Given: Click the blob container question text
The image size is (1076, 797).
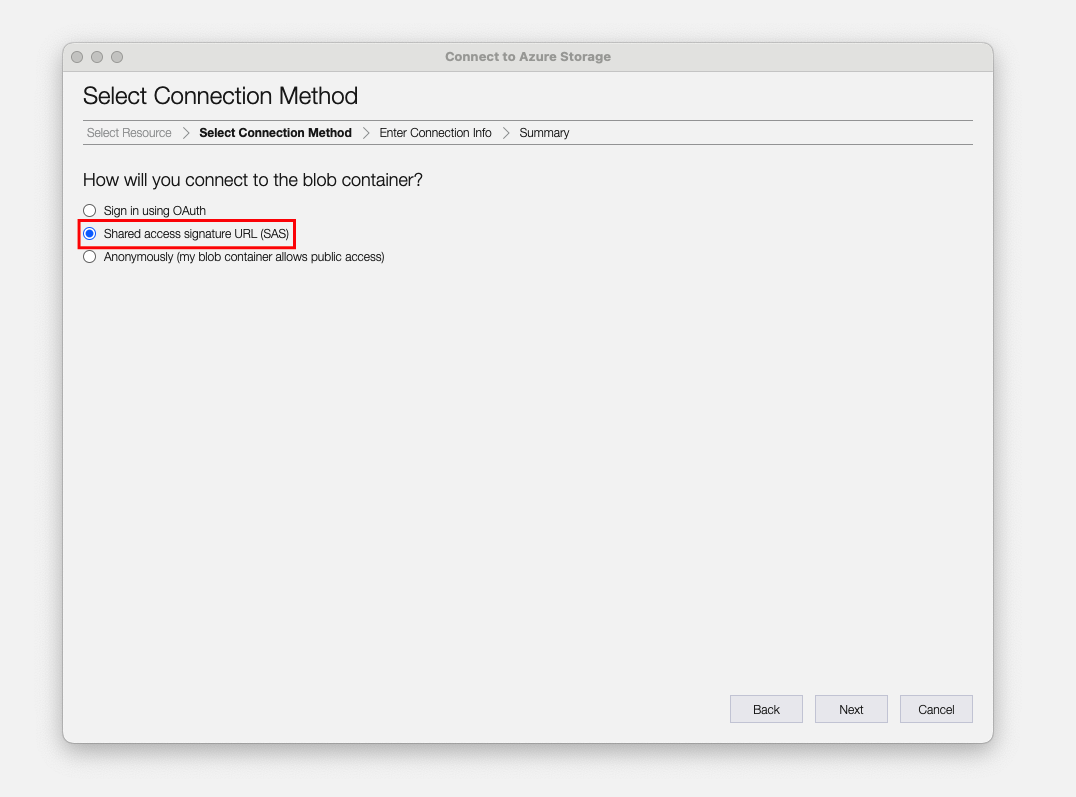Looking at the screenshot, I should (252, 180).
